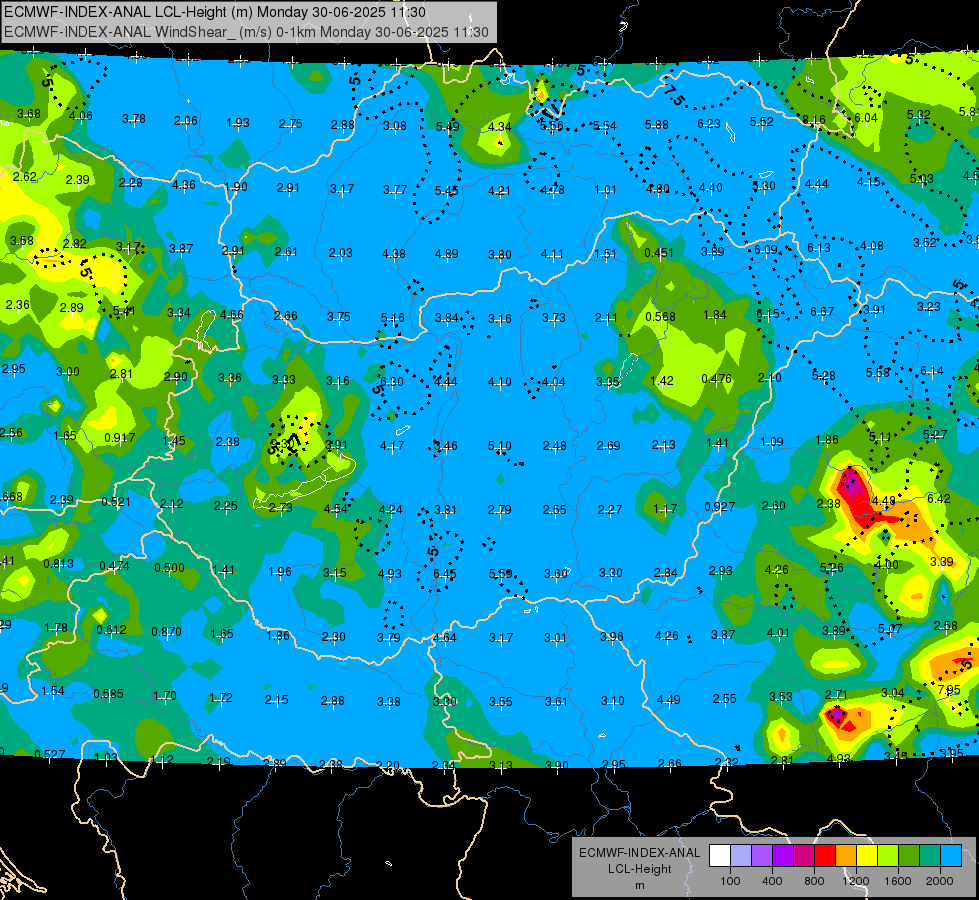Image resolution: width=979 pixels, height=900 pixels.
Task: Click the 7.5 contour label
Action: click(x=674, y=94)
